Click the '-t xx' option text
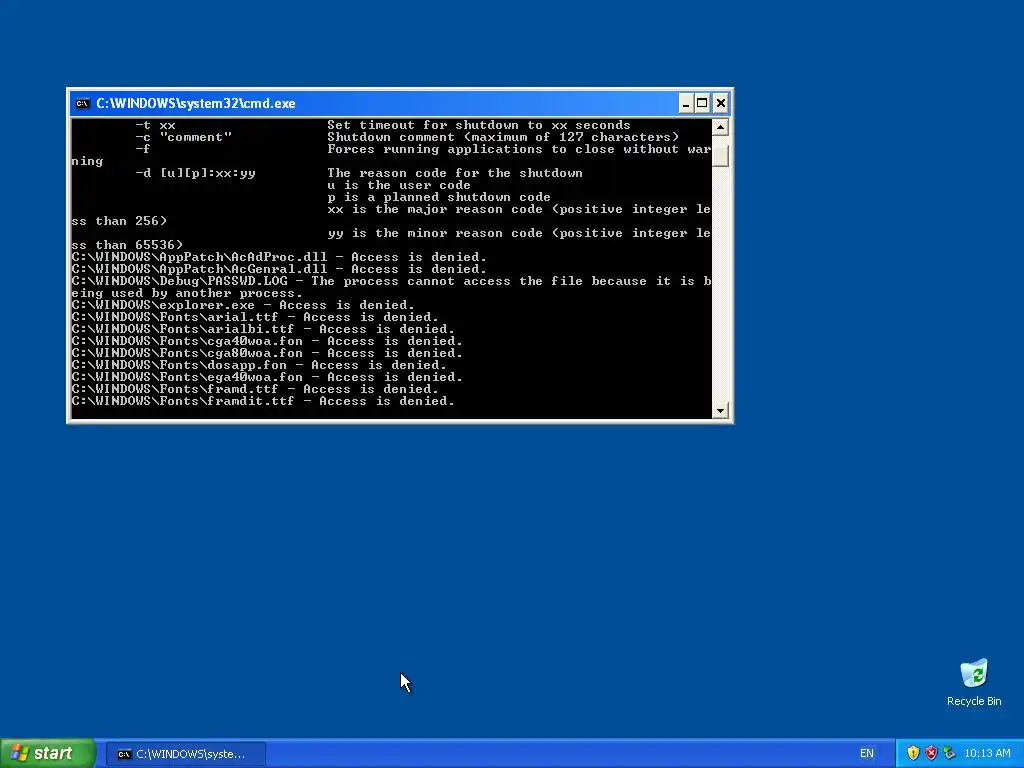Viewport: 1024px width, 768px height. (155, 125)
